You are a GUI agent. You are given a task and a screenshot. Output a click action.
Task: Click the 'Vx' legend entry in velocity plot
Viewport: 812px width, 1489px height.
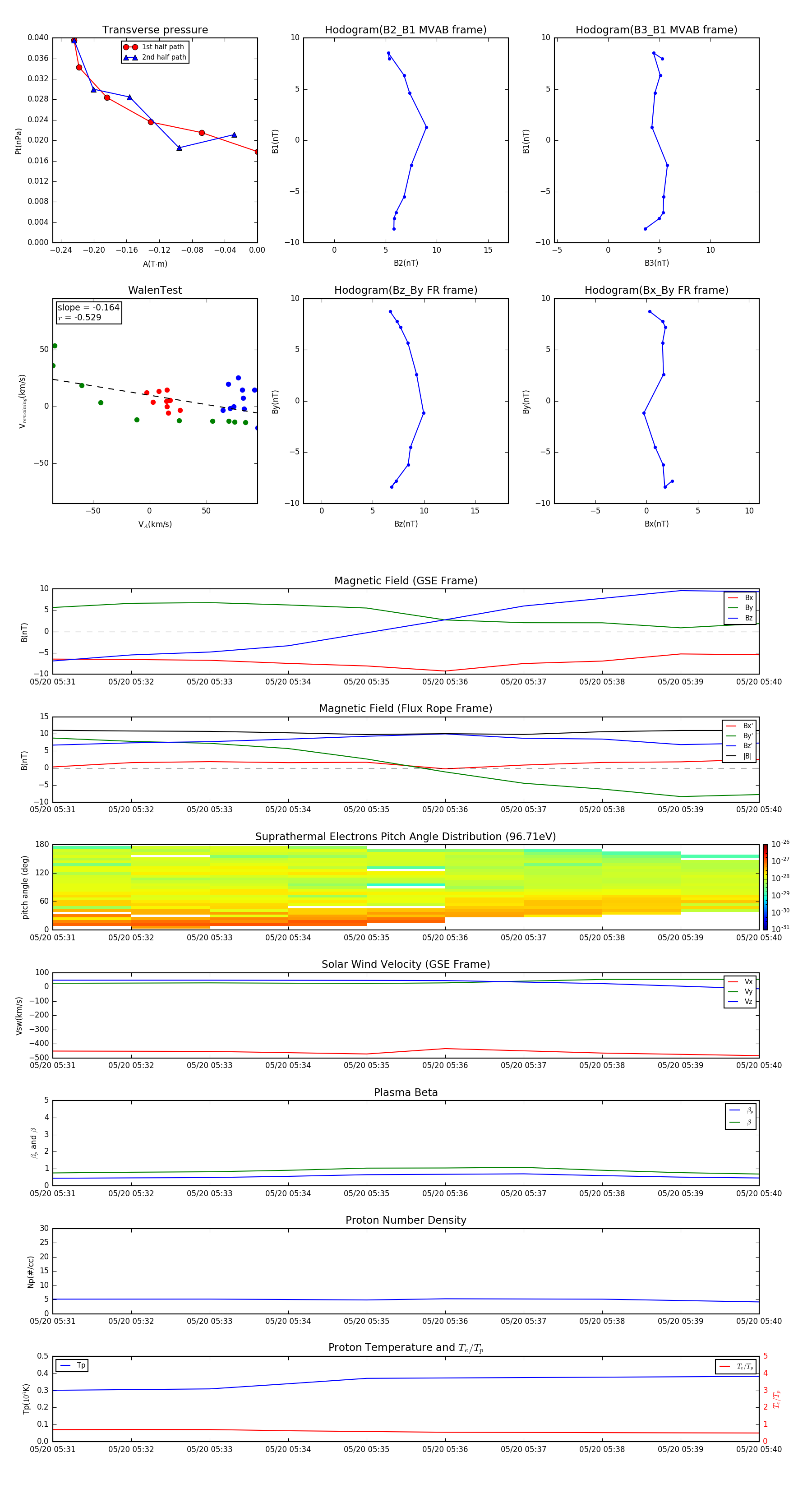pyautogui.click(x=740, y=981)
